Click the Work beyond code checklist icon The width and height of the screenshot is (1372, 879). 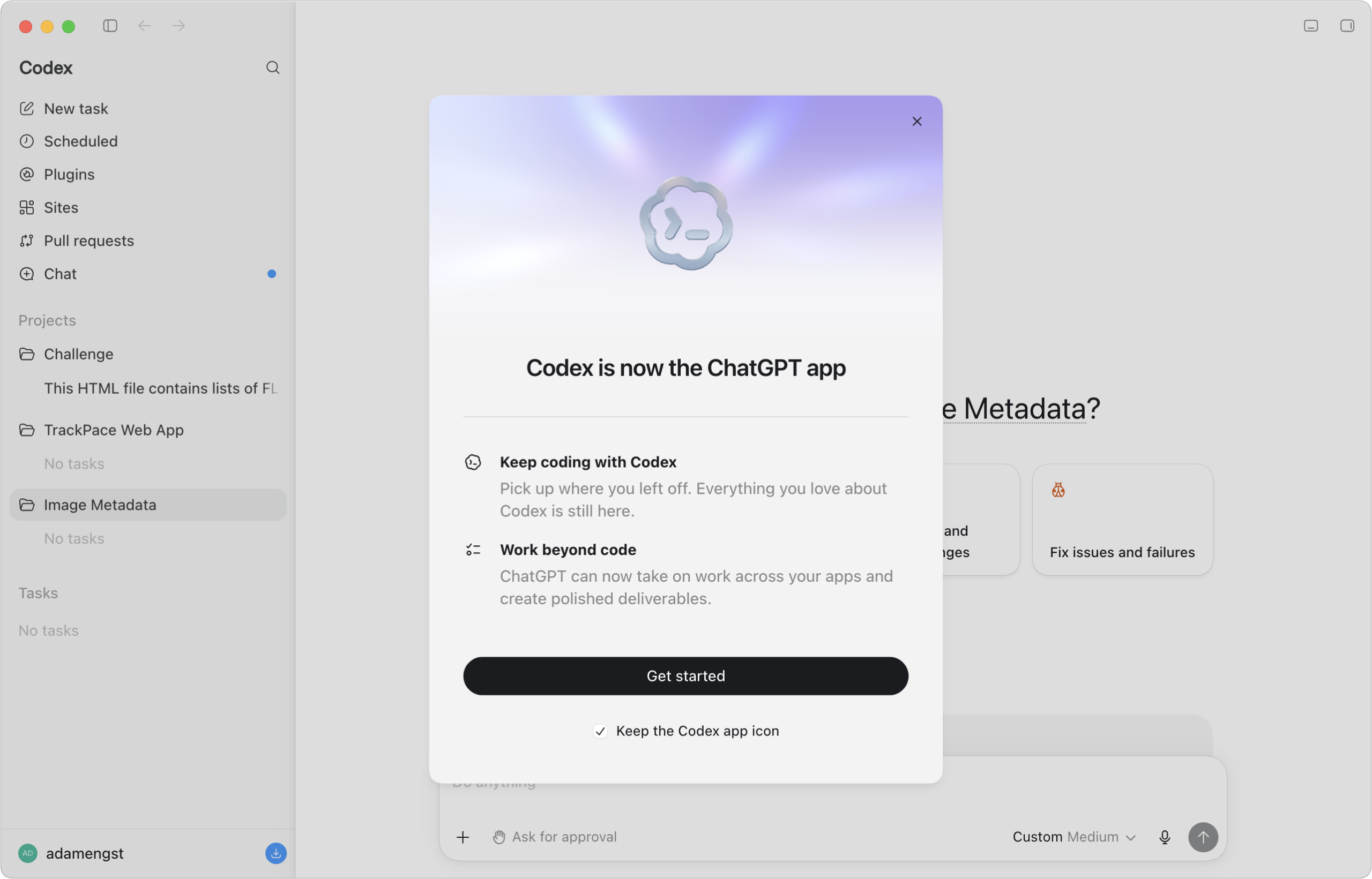tap(473, 550)
